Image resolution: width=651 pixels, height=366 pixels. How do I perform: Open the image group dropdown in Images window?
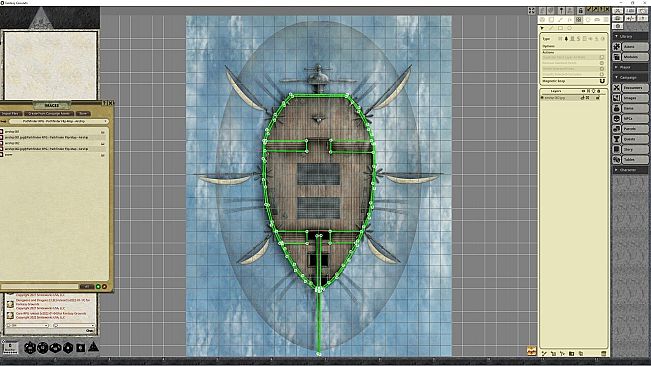point(58,121)
